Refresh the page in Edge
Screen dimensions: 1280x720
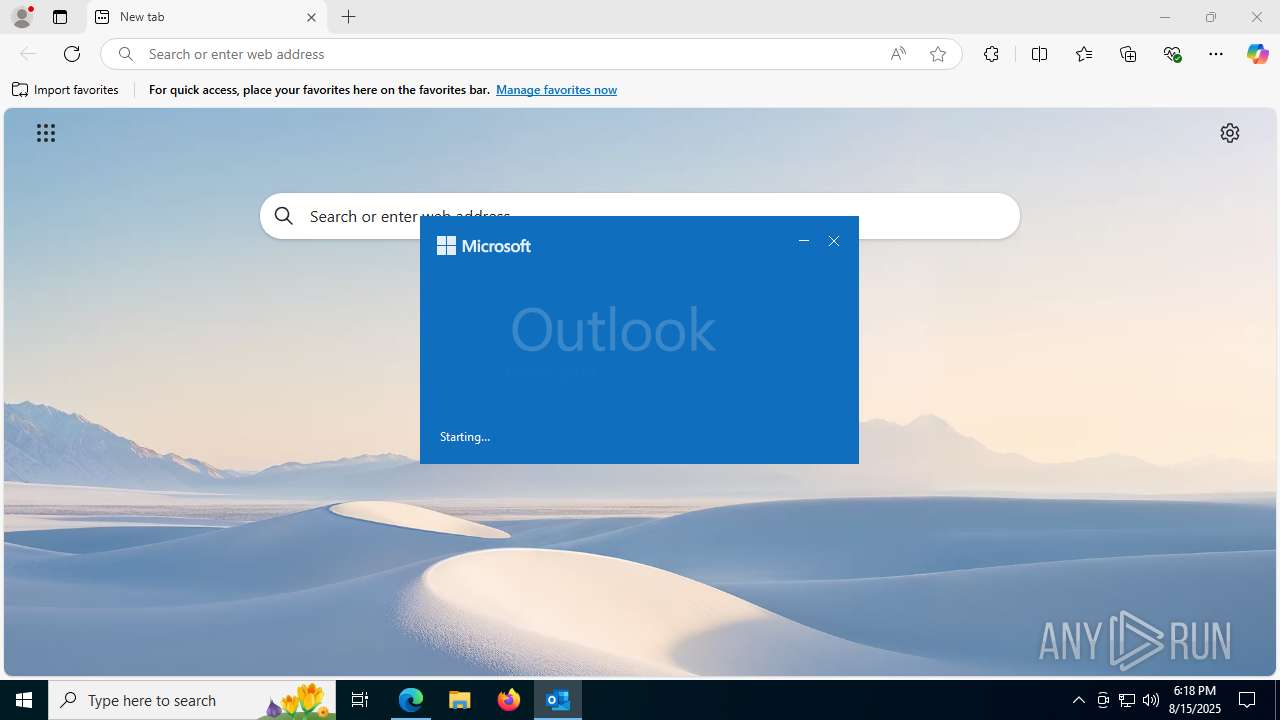72,54
